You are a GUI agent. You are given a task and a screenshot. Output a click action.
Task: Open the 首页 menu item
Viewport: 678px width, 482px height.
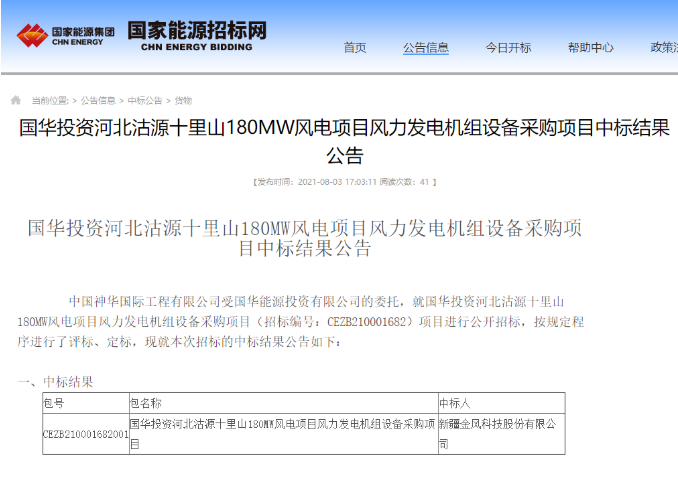[x=355, y=48]
